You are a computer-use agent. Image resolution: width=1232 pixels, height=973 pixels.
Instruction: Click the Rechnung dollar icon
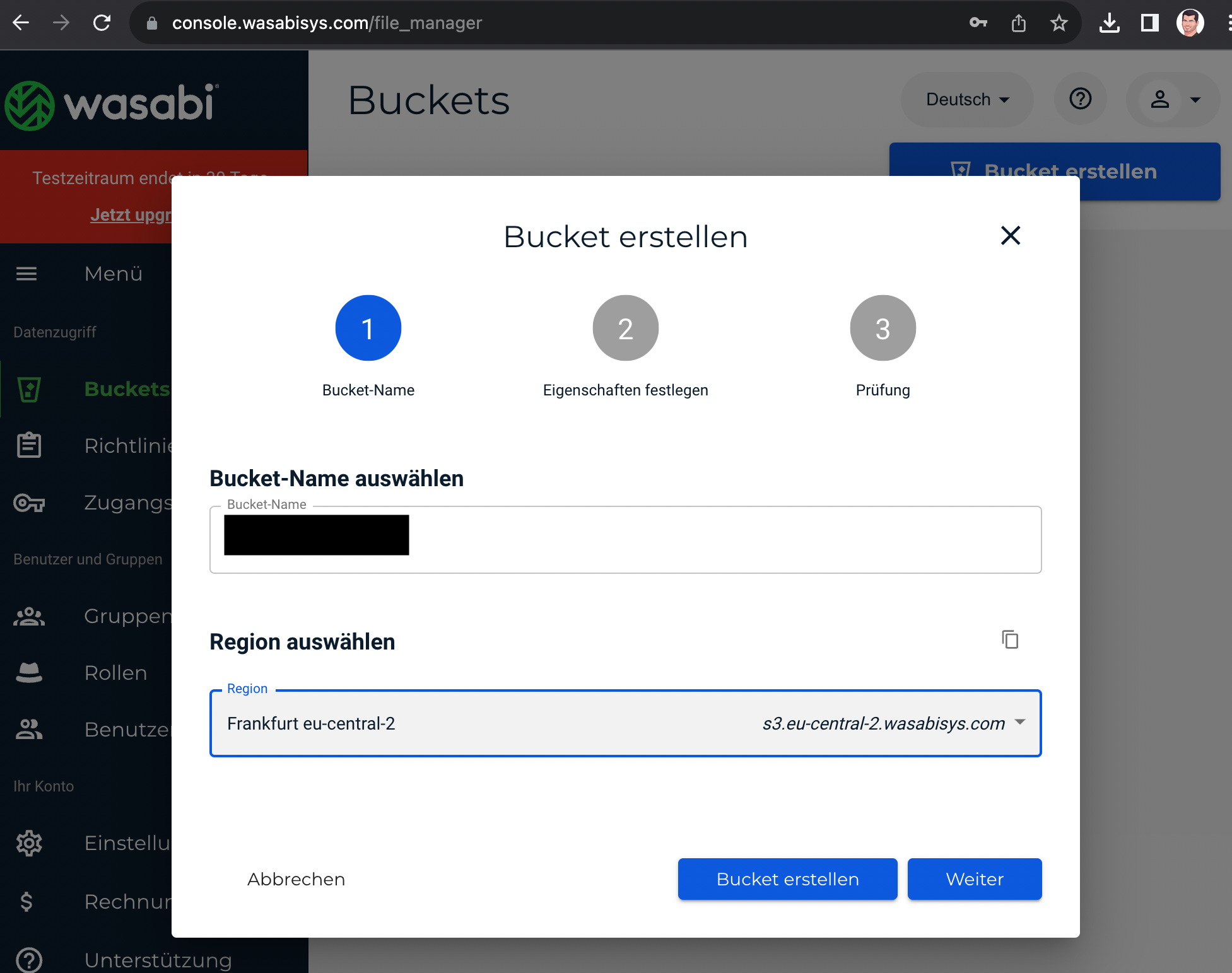point(26,902)
